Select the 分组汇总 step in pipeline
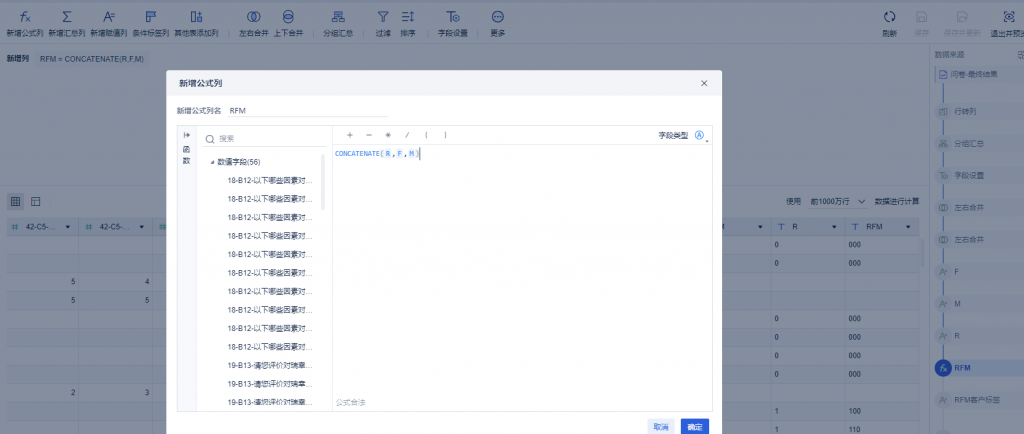Image resolution: width=1024 pixels, height=434 pixels. (969, 144)
